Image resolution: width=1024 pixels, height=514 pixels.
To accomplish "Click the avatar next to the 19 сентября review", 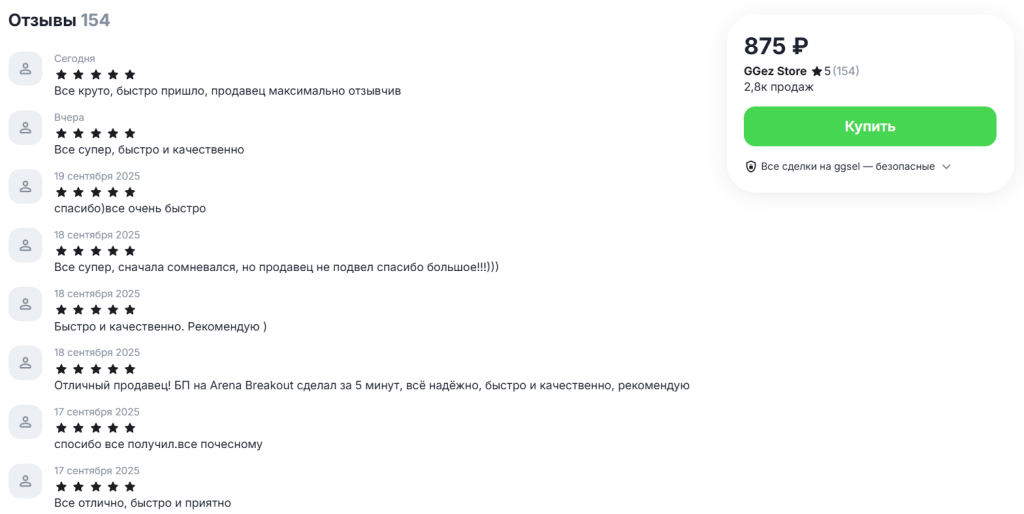I will [25, 187].
